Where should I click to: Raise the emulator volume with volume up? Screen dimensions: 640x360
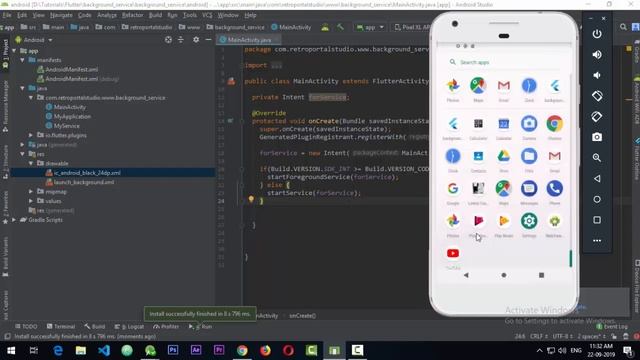coord(597,55)
